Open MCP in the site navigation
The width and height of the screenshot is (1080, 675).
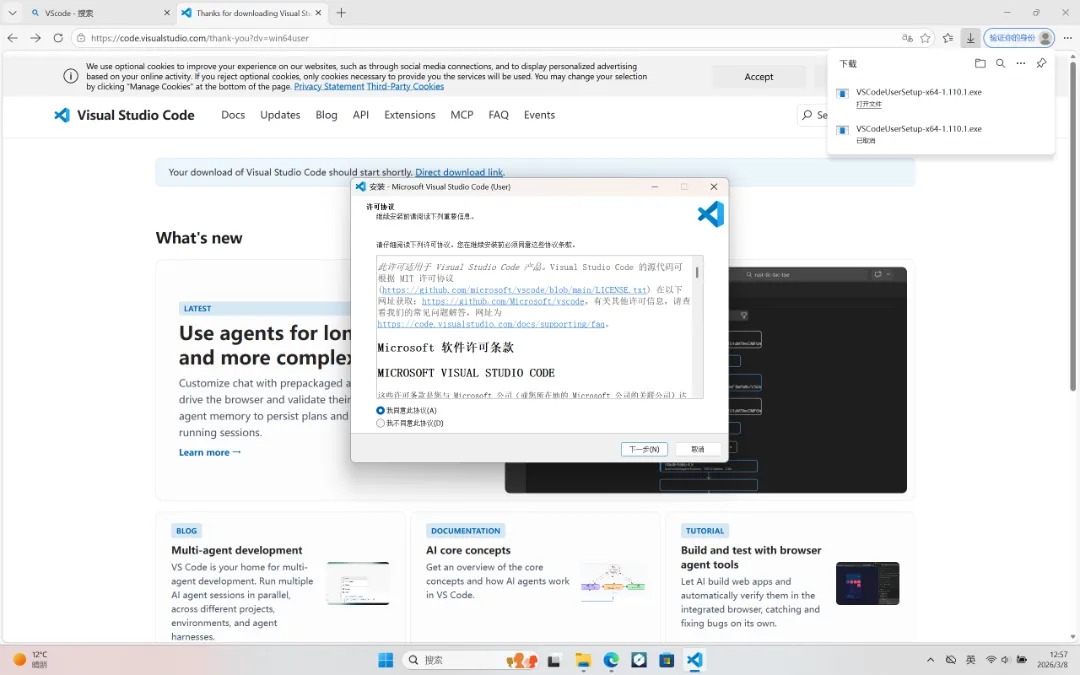click(461, 115)
